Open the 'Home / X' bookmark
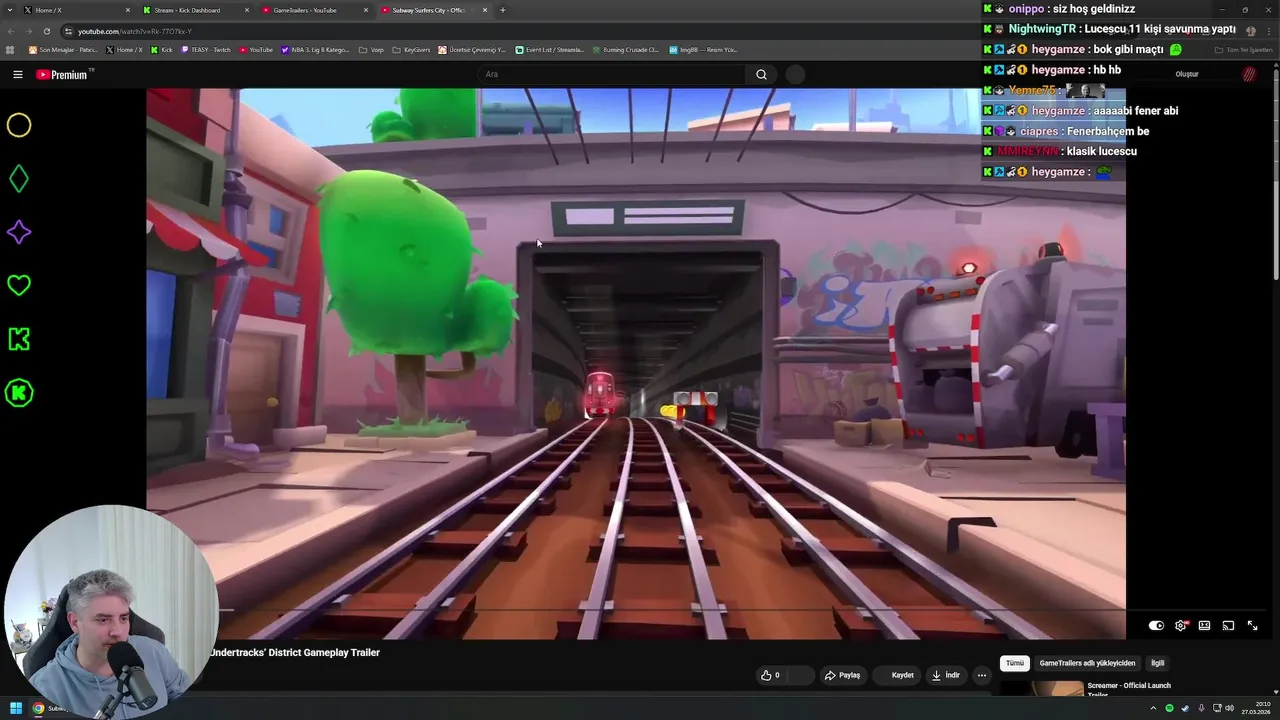Image resolution: width=1280 pixels, height=720 pixels. pyautogui.click(x=124, y=50)
